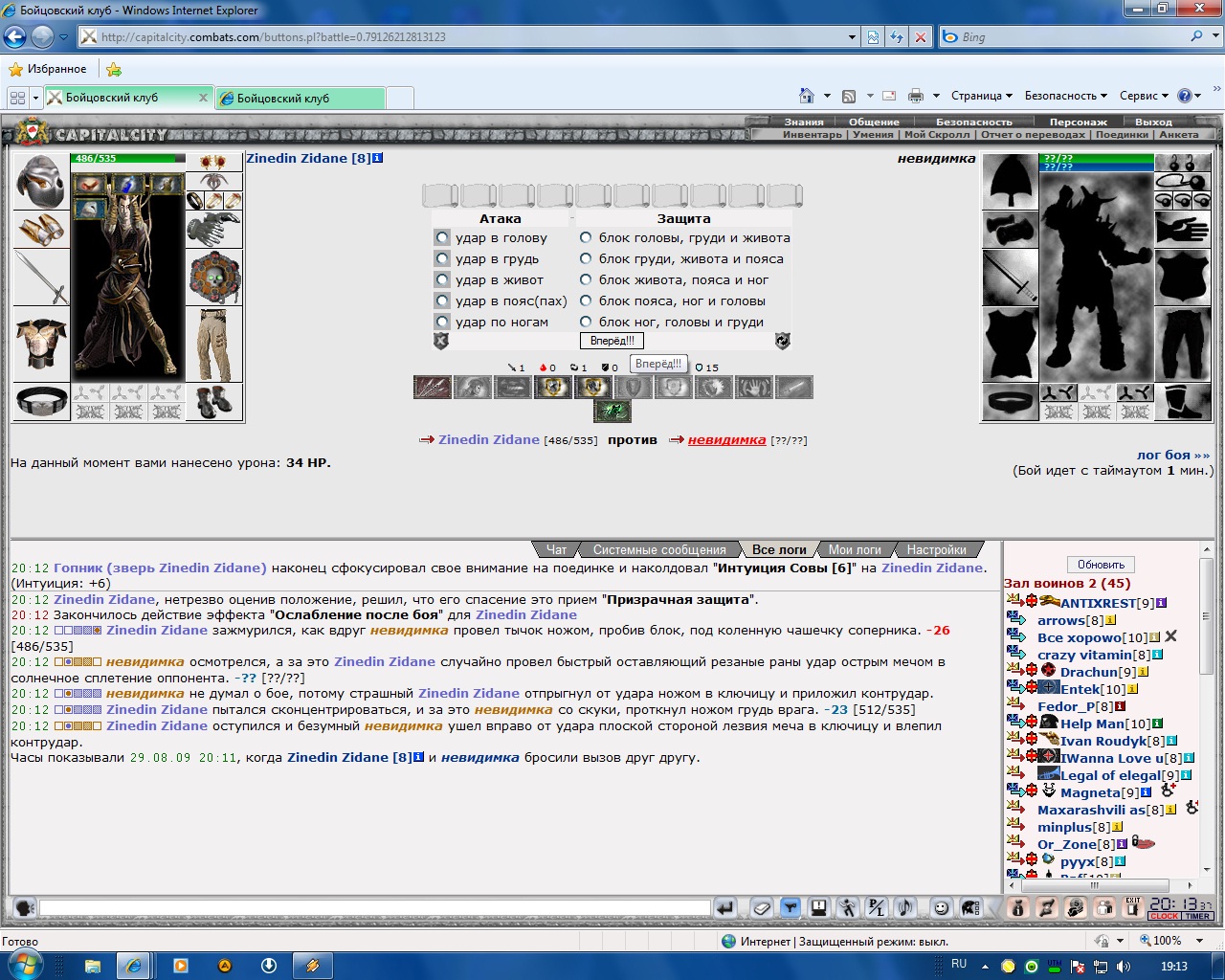Select attack 'удар в пояс(пах)'
The height and width of the screenshot is (980, 1225).
coord(442,301)
